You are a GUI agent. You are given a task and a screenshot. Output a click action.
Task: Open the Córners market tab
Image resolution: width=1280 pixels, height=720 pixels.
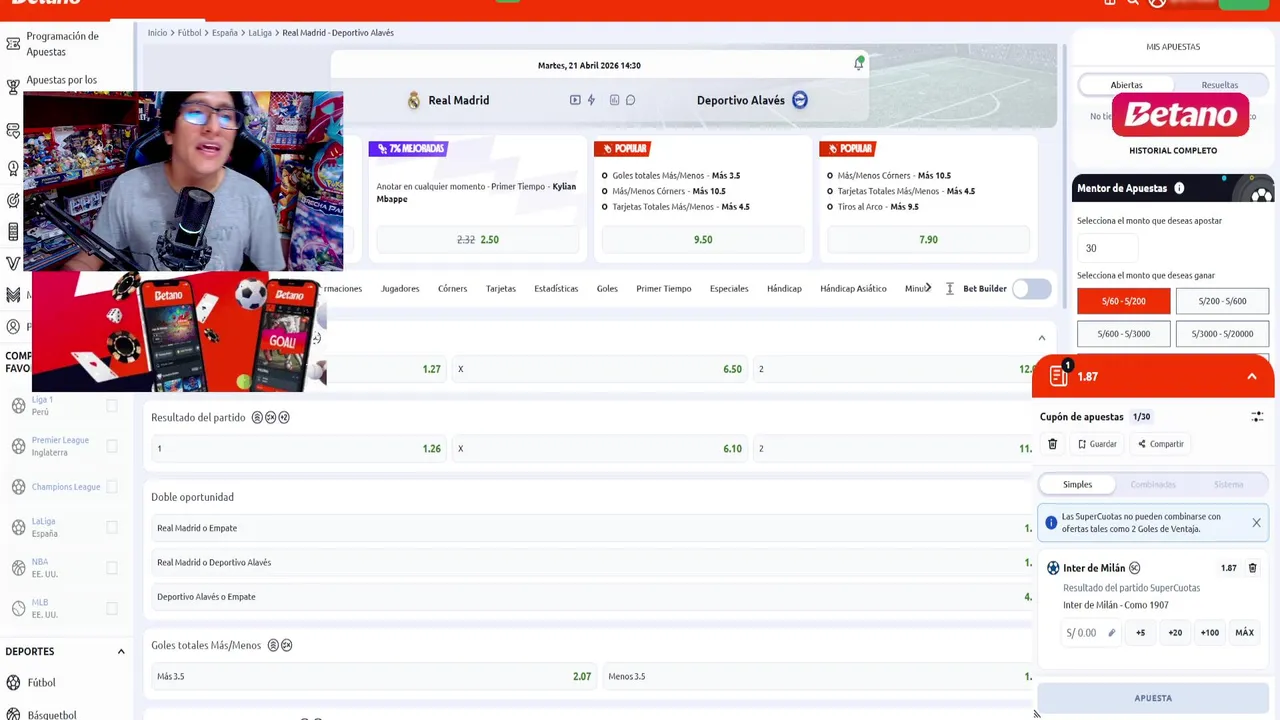click(452, 288)
